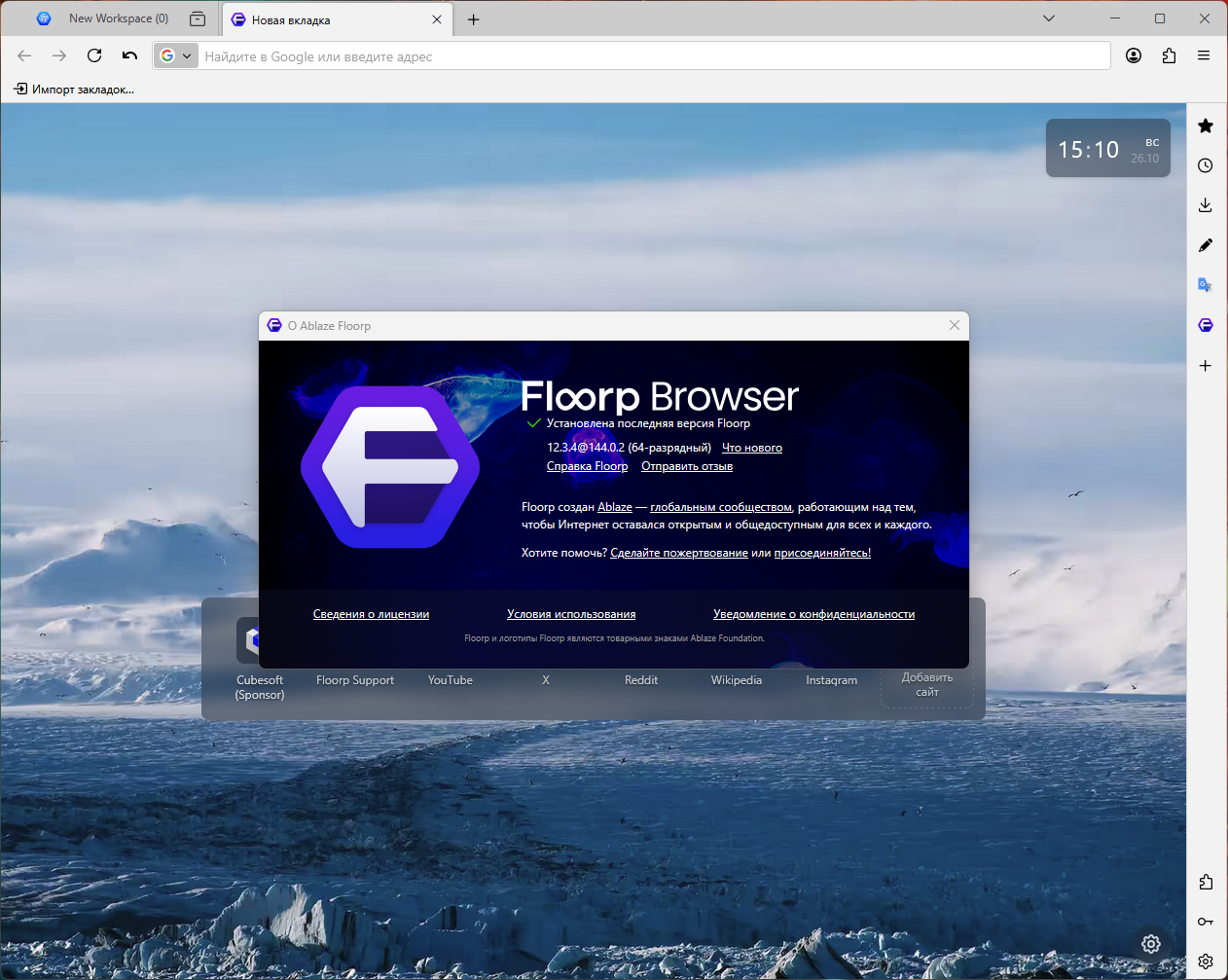The width and height of the screenshot is (1228, 980).
Task: Open the passwords key icon in the sidebar
Action: [1206, 922]
